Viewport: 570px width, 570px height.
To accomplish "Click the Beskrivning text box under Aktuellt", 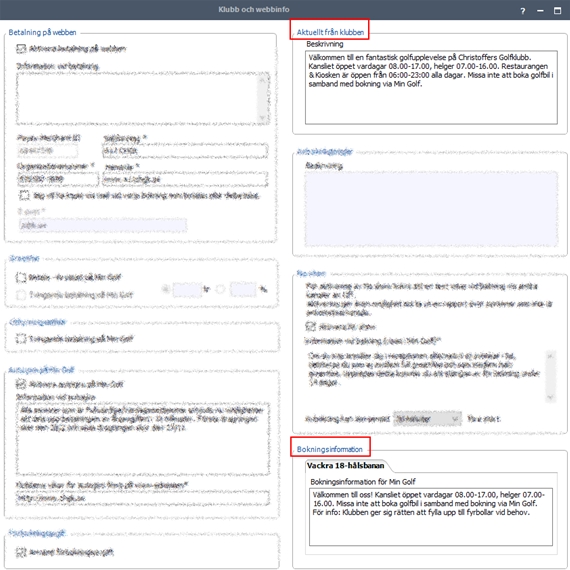I will (431, 88).
